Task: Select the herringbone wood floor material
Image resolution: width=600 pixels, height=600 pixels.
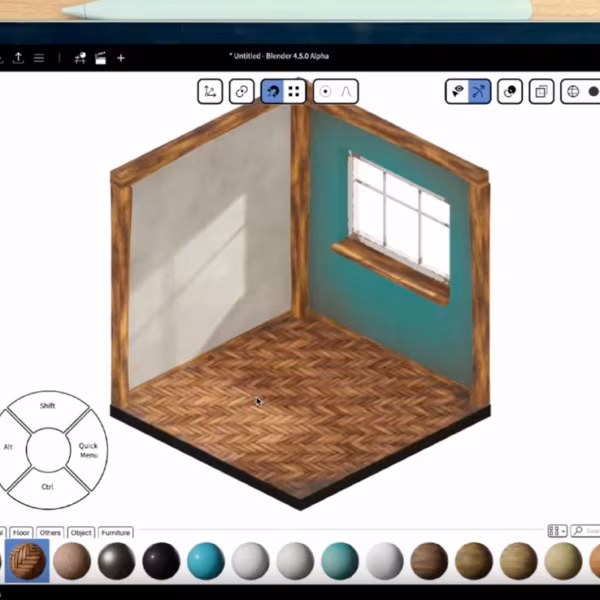Action: coord(27,561)
